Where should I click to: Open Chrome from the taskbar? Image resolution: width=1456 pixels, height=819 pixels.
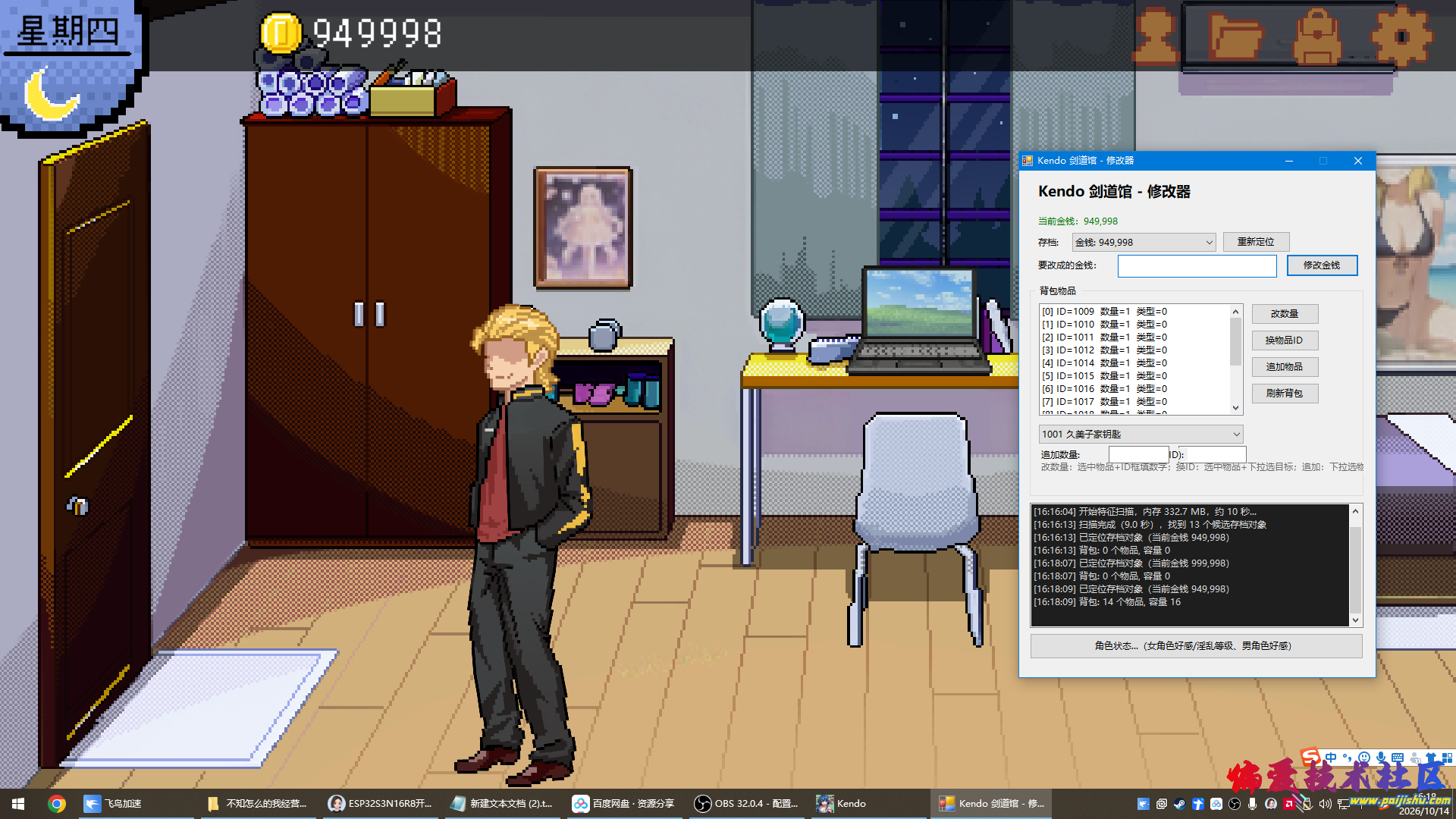click(57, 804)
